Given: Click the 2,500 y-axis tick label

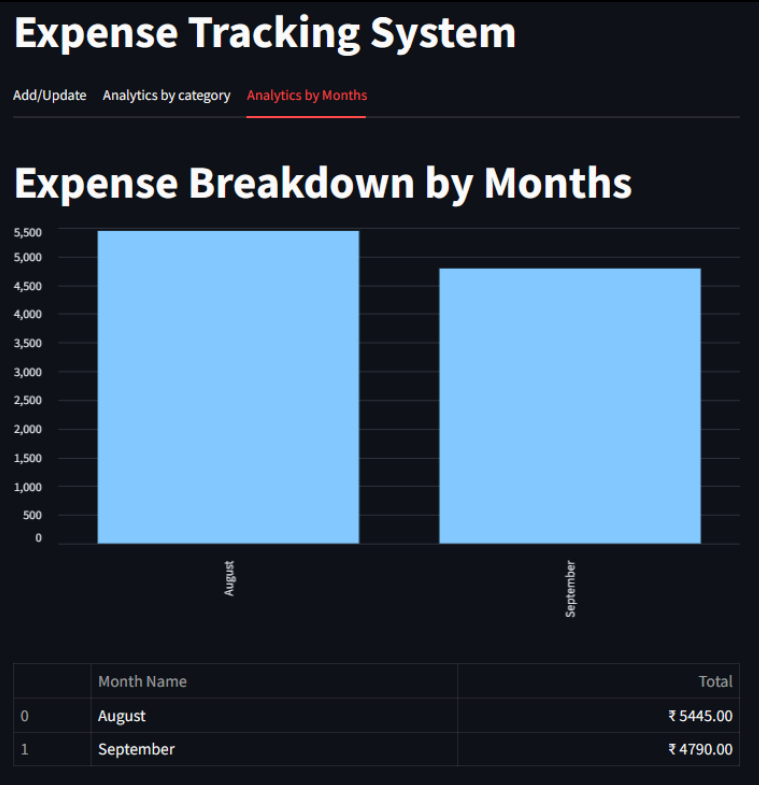Looking at the screenshot, I should (x=27, y=400).
